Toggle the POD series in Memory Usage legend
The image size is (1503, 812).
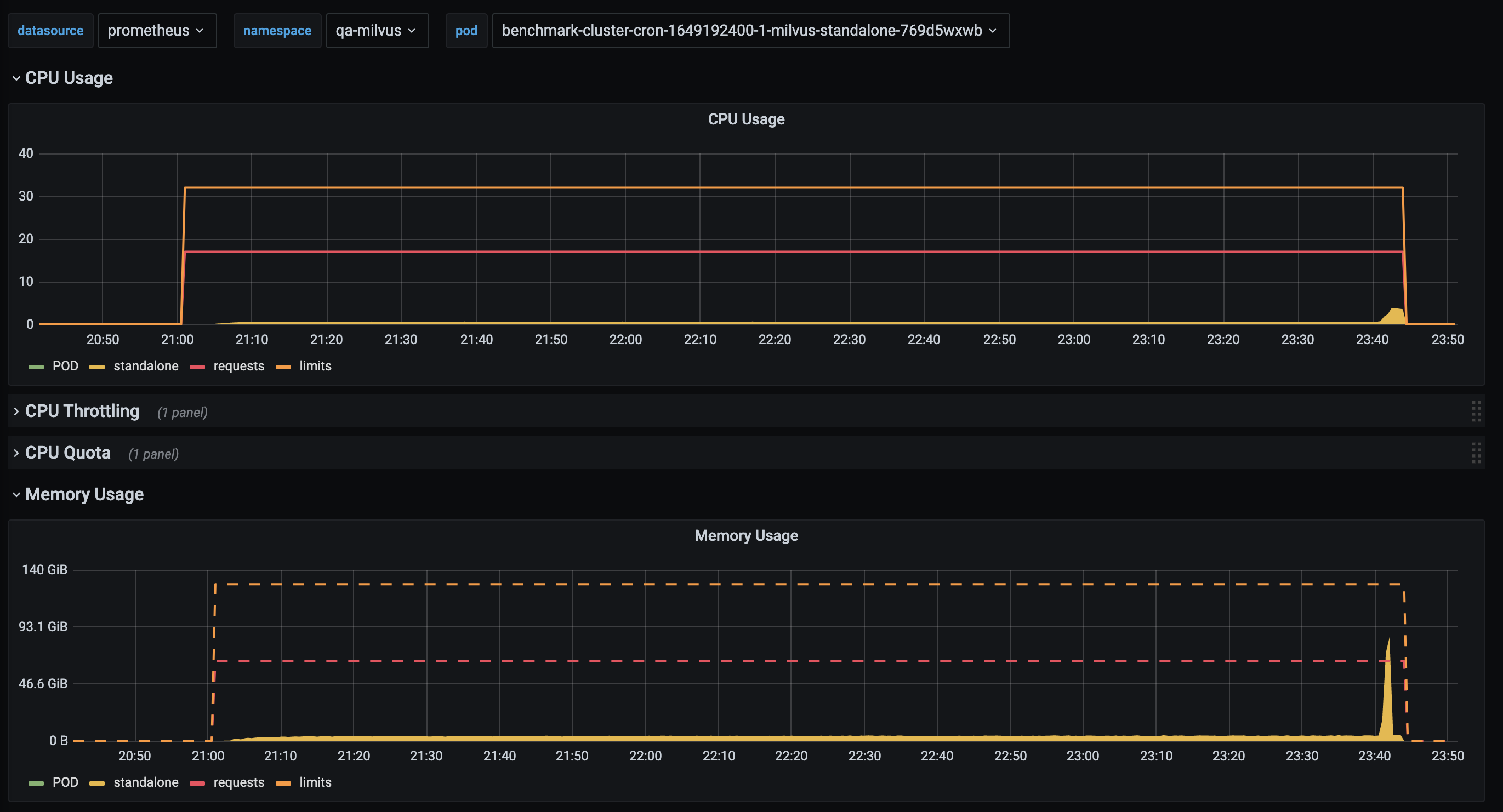65,782
